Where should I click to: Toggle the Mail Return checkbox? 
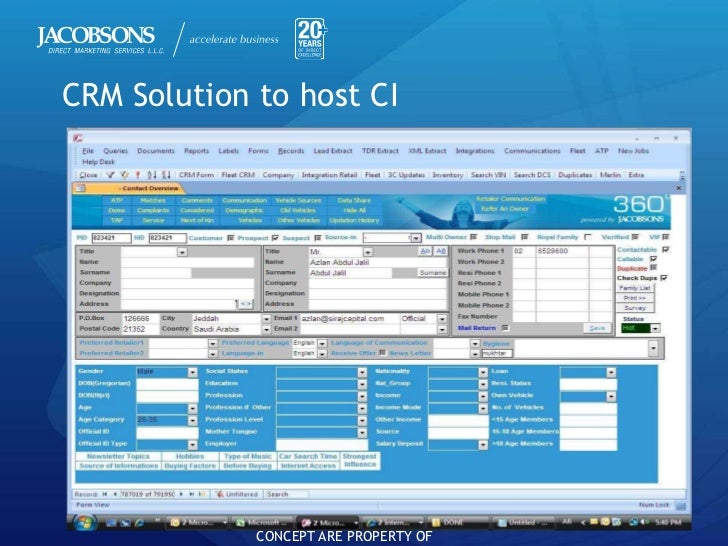click(x=506, y=328)
